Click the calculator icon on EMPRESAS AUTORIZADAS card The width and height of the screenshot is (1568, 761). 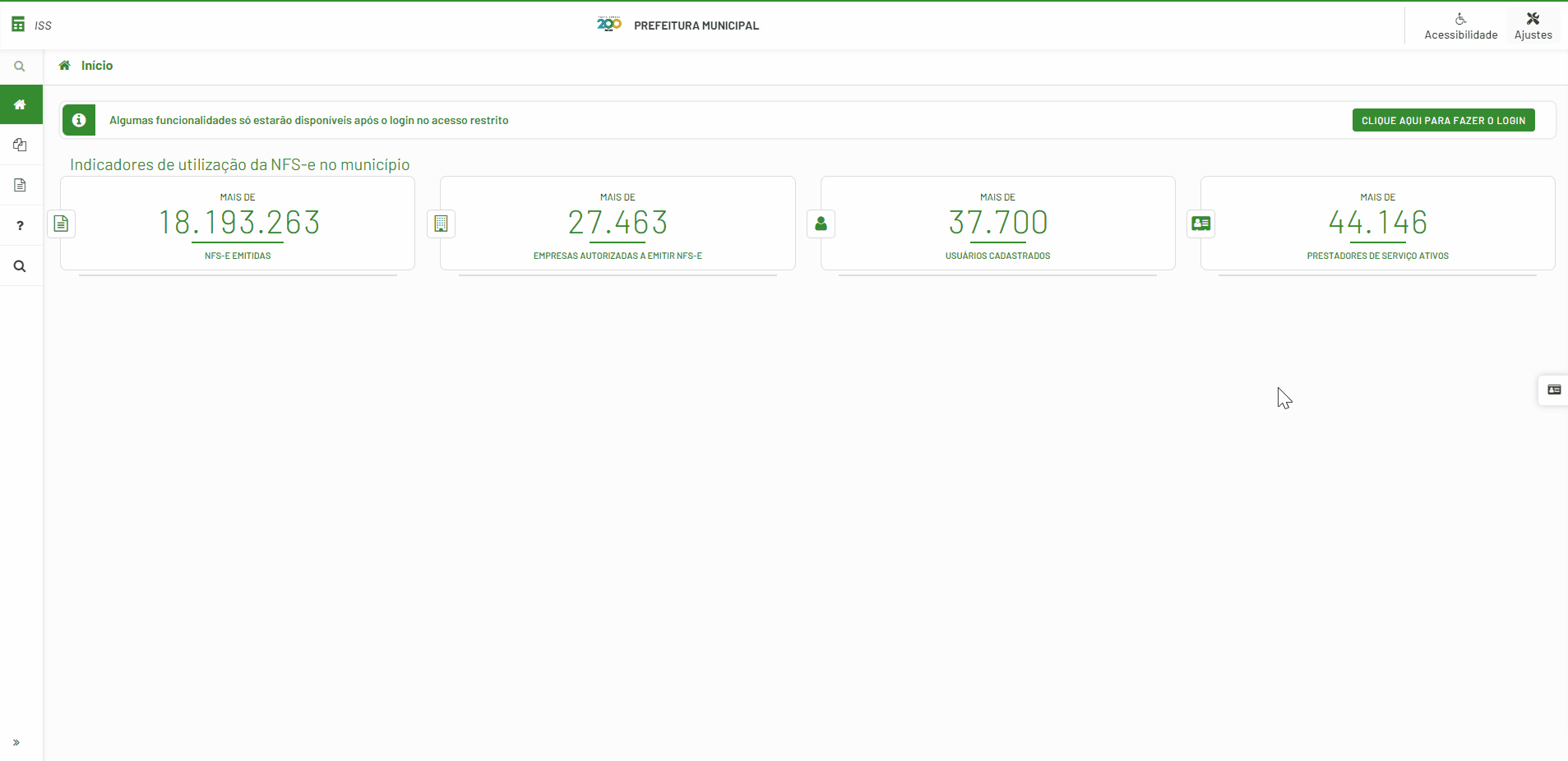pos(441,224)
